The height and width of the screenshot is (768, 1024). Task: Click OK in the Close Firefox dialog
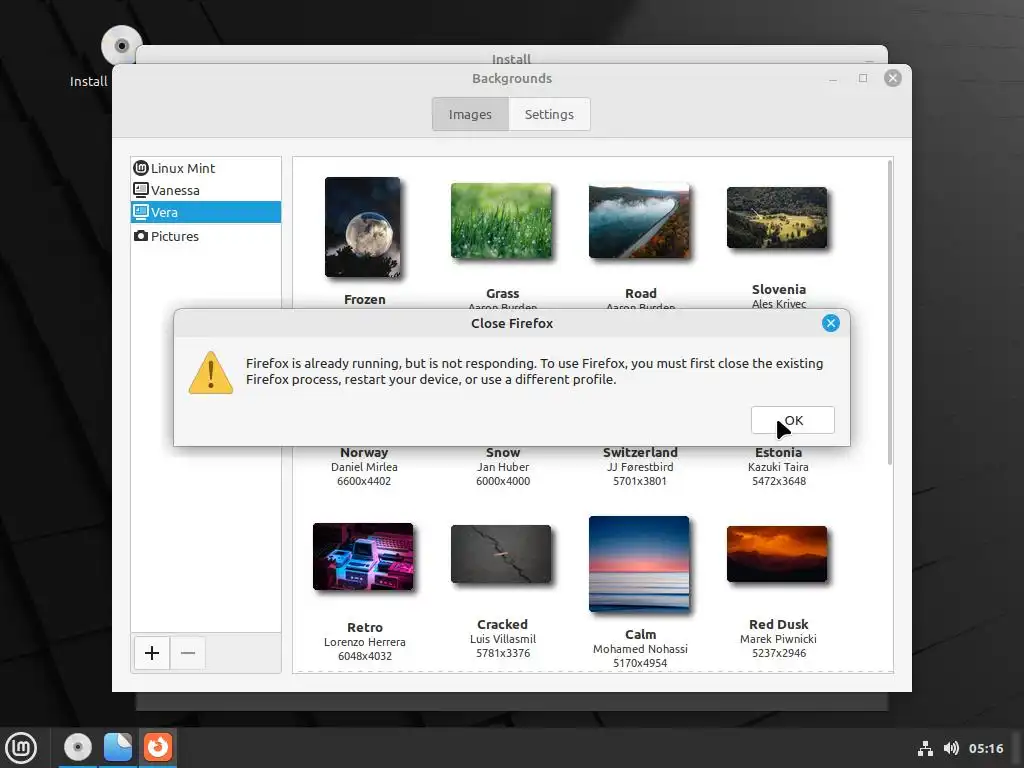792,420
